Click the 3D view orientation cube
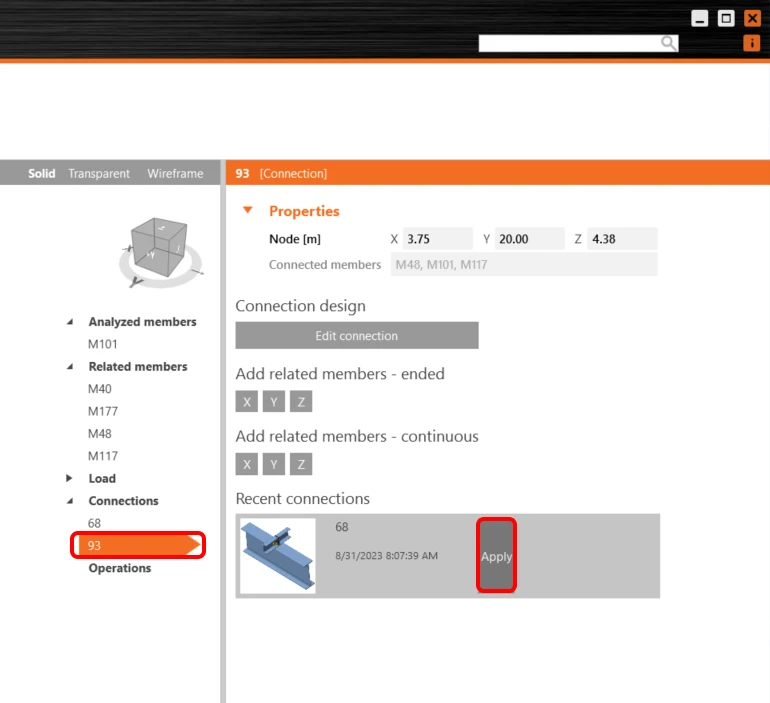 click(160, 248)
